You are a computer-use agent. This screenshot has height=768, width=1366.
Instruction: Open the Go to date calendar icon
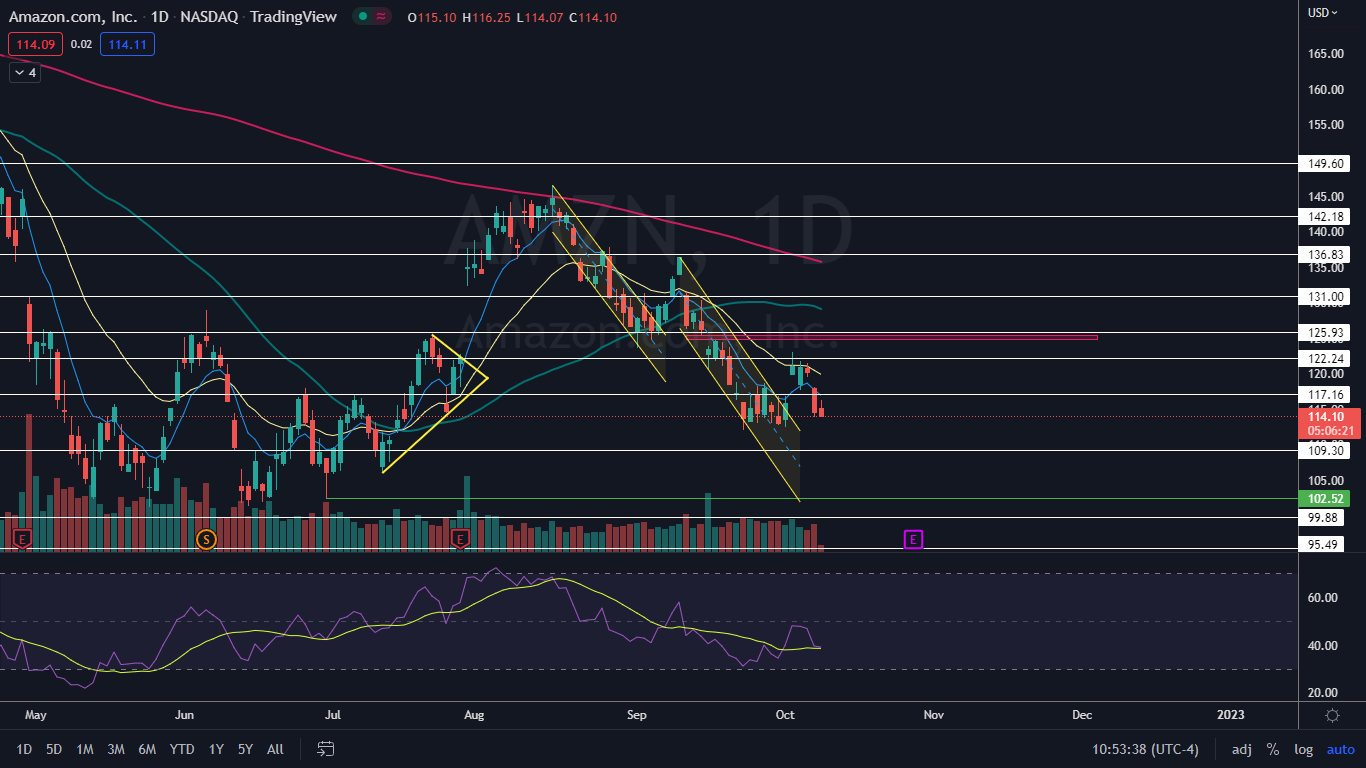[325, 749]
